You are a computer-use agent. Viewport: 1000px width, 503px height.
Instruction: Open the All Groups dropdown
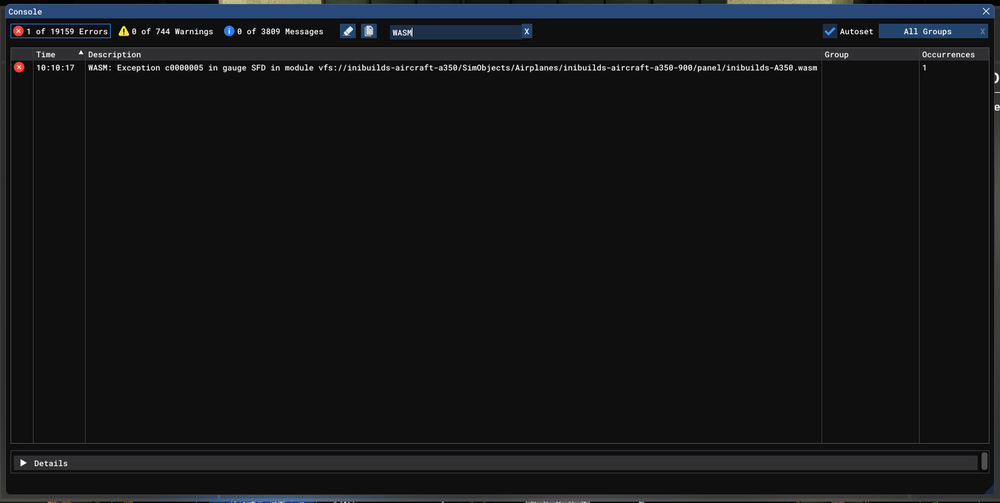point(927,32)
